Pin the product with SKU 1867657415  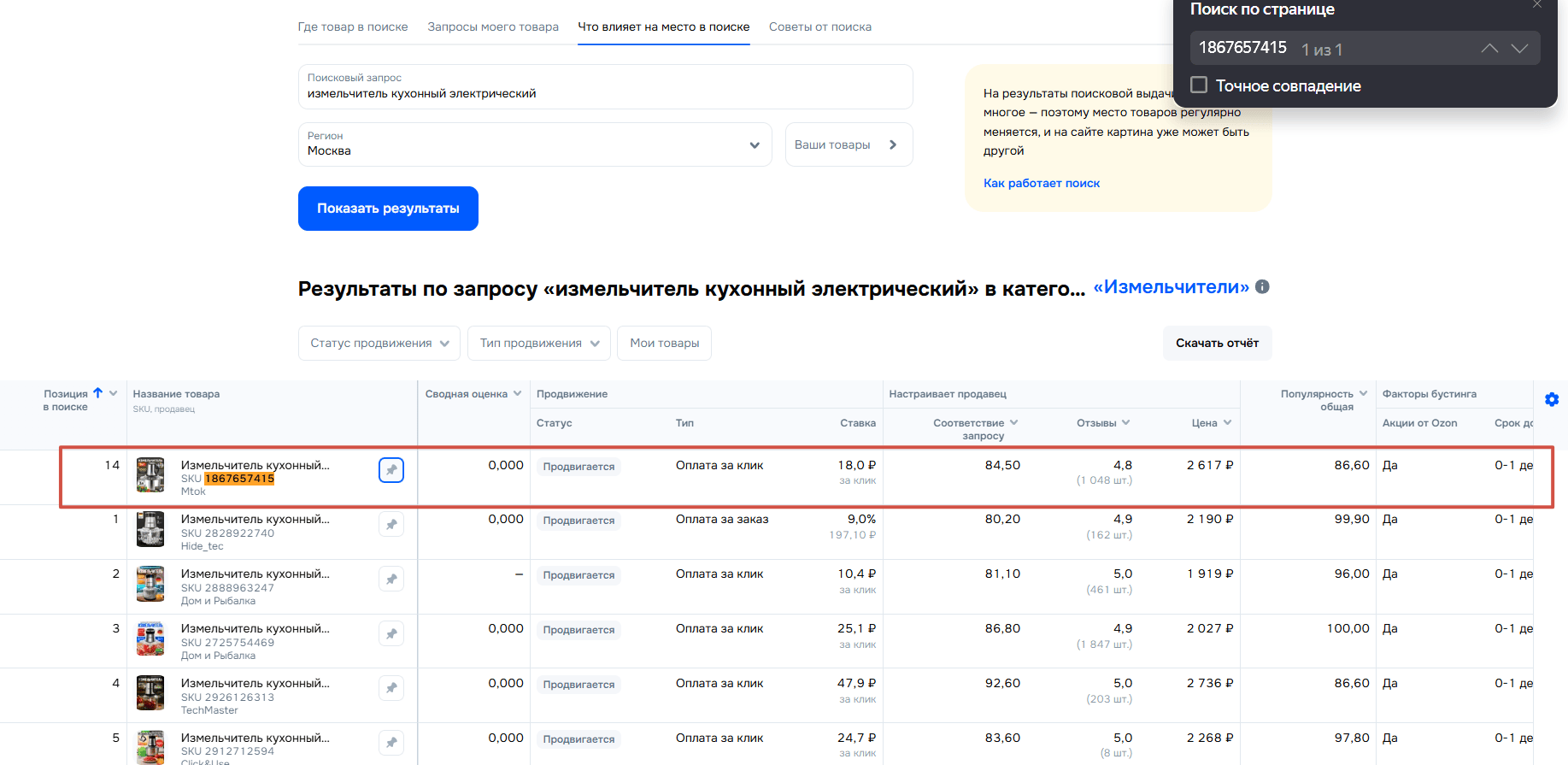pyautogui.click(x=391, y=470)
